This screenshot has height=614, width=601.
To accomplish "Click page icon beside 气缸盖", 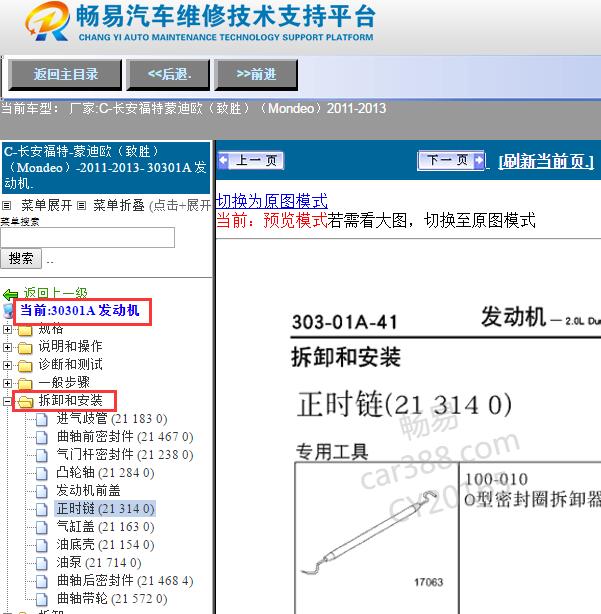I will (42, 527).
